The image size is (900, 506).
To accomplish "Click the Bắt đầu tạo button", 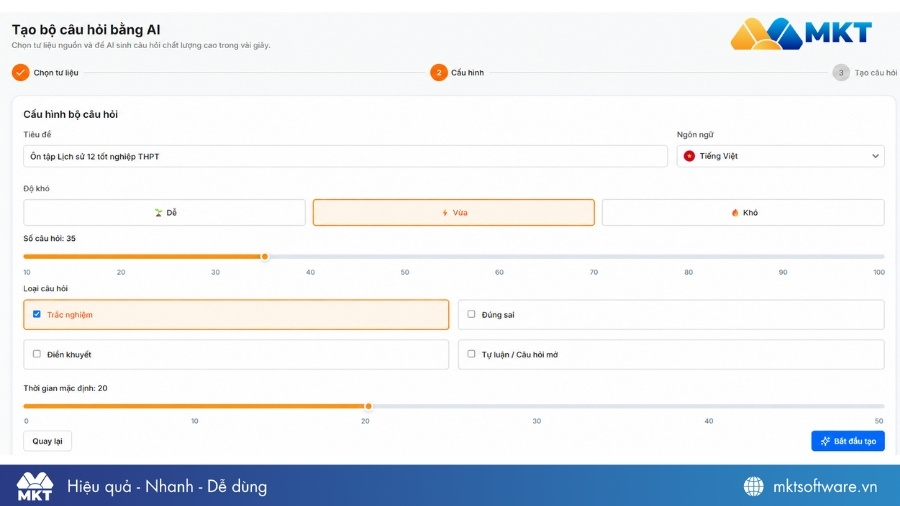I will click(848, 441).
